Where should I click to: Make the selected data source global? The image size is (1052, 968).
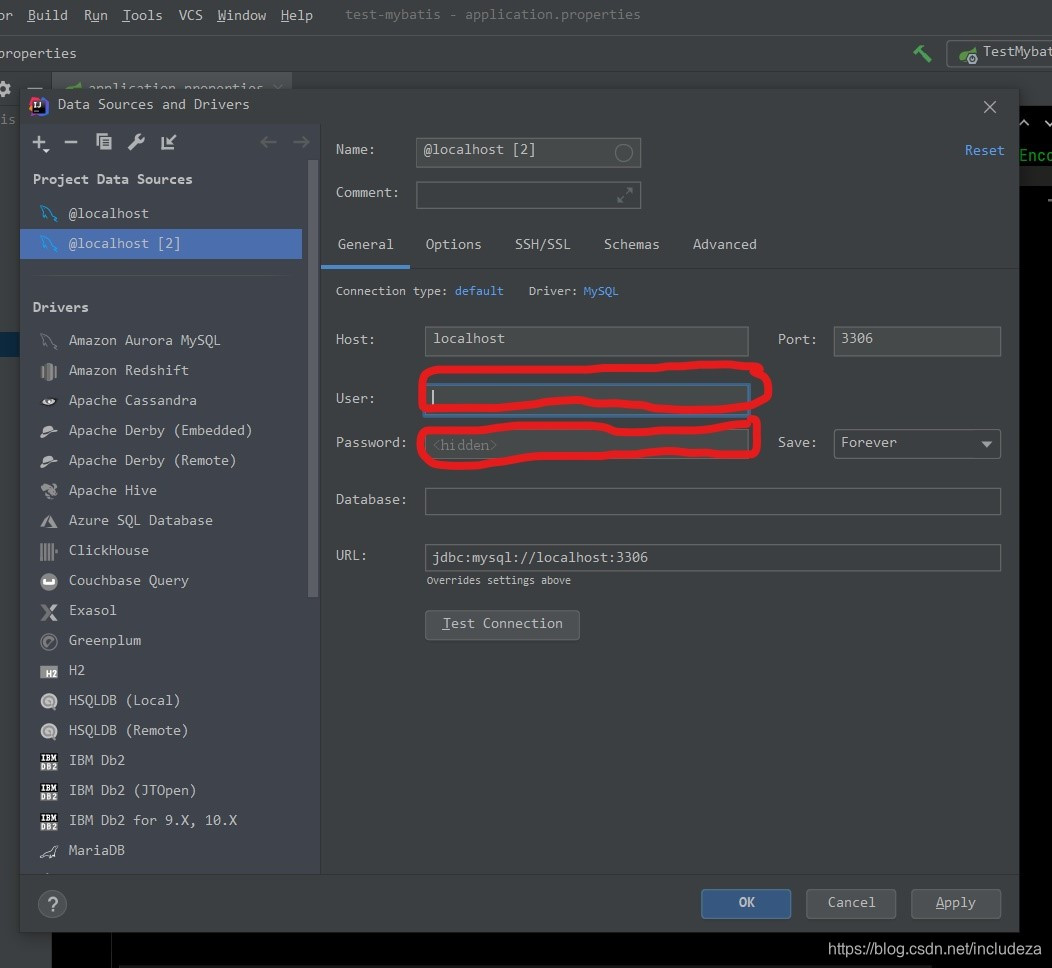point(168,142)
